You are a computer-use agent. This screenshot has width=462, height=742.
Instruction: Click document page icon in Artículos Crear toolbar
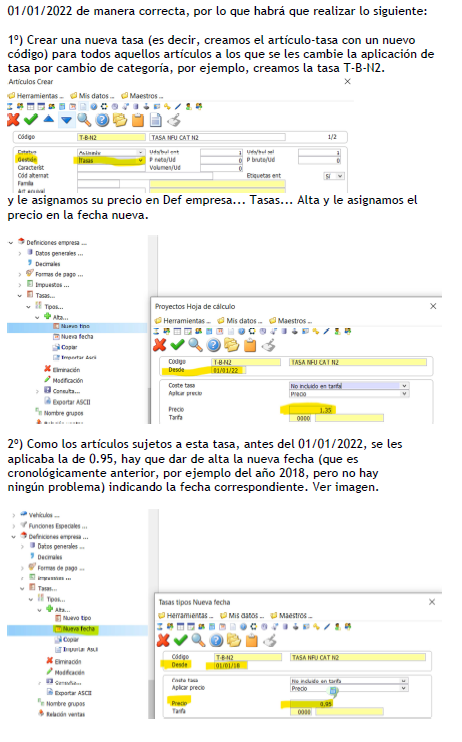(x=156, y=120)
